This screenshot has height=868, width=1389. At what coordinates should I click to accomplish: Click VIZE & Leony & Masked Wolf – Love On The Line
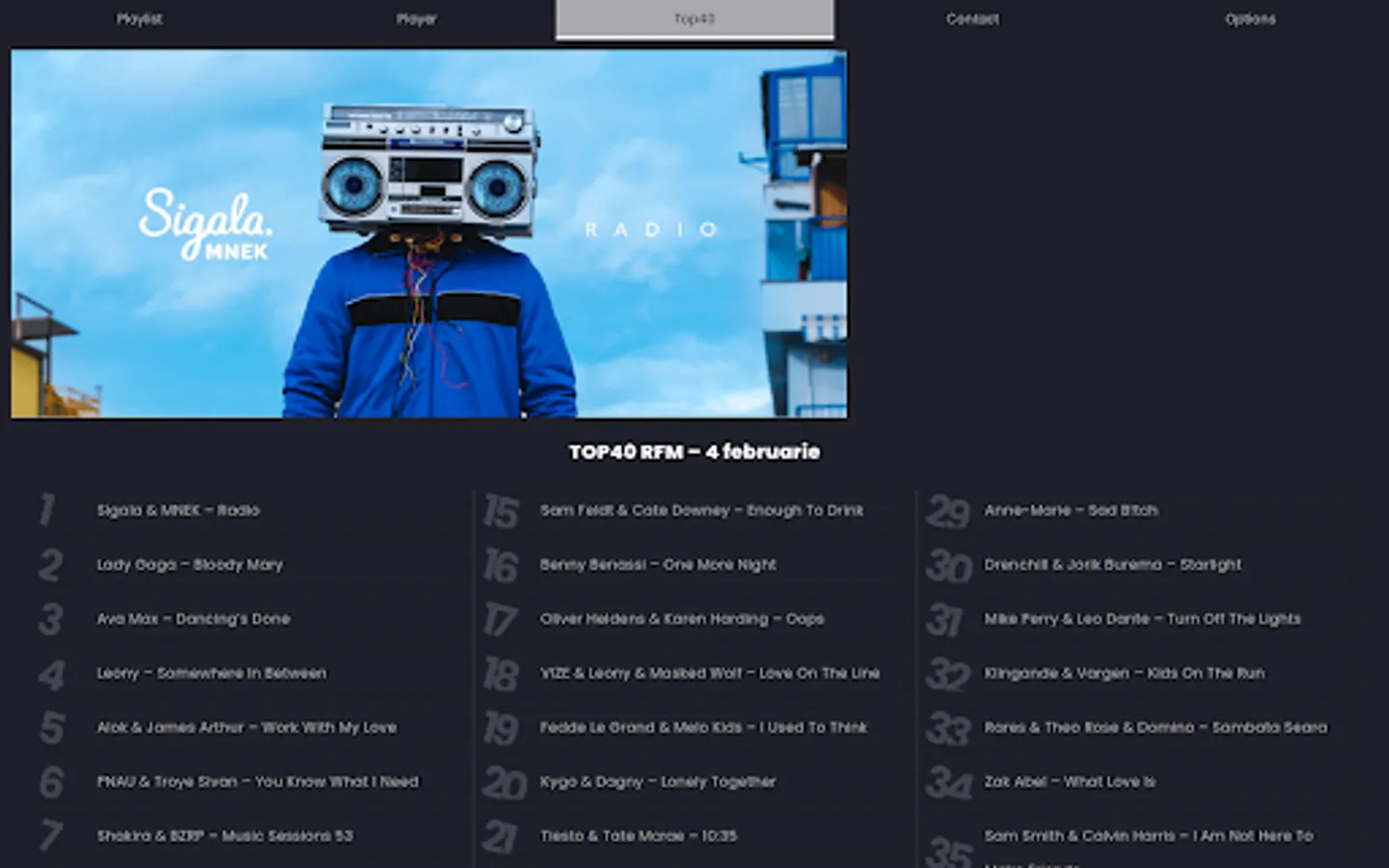(710, 672)
